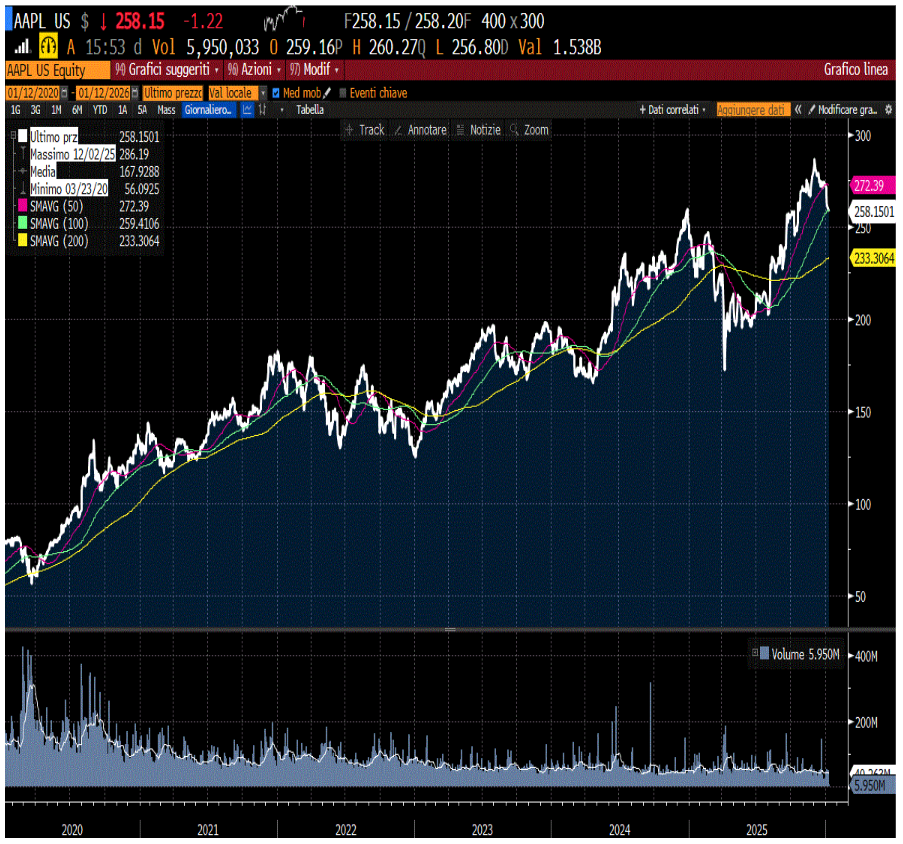Click white Ultimo prz color swatch

(22, 136)
